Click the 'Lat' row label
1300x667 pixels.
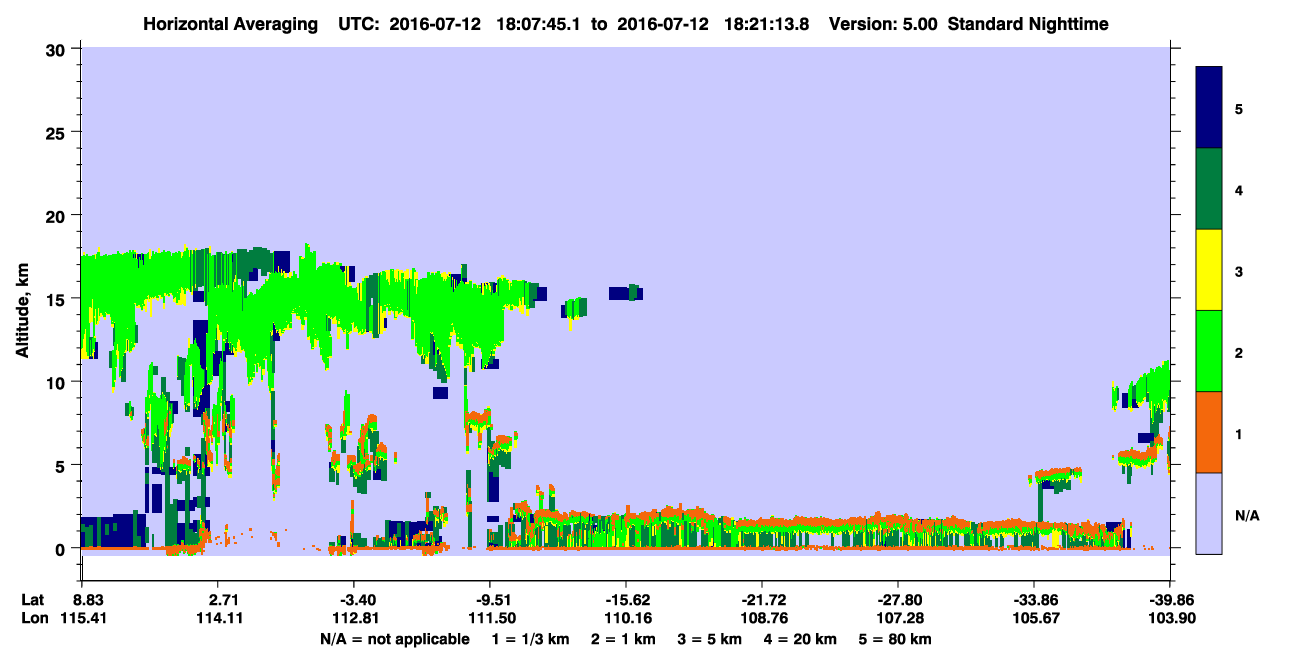pos(33,600)
